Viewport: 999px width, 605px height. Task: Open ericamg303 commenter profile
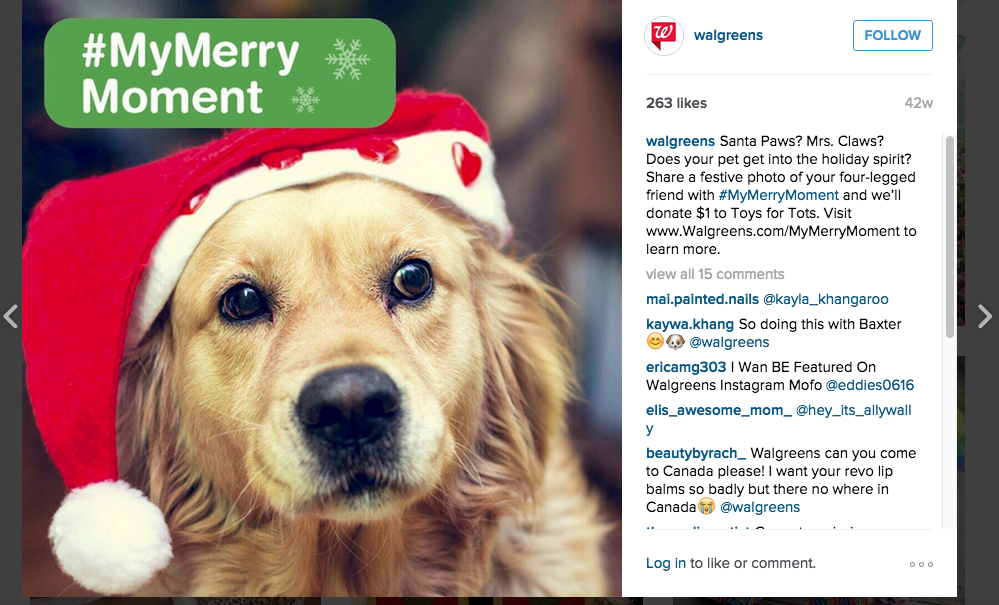point(686,367)
